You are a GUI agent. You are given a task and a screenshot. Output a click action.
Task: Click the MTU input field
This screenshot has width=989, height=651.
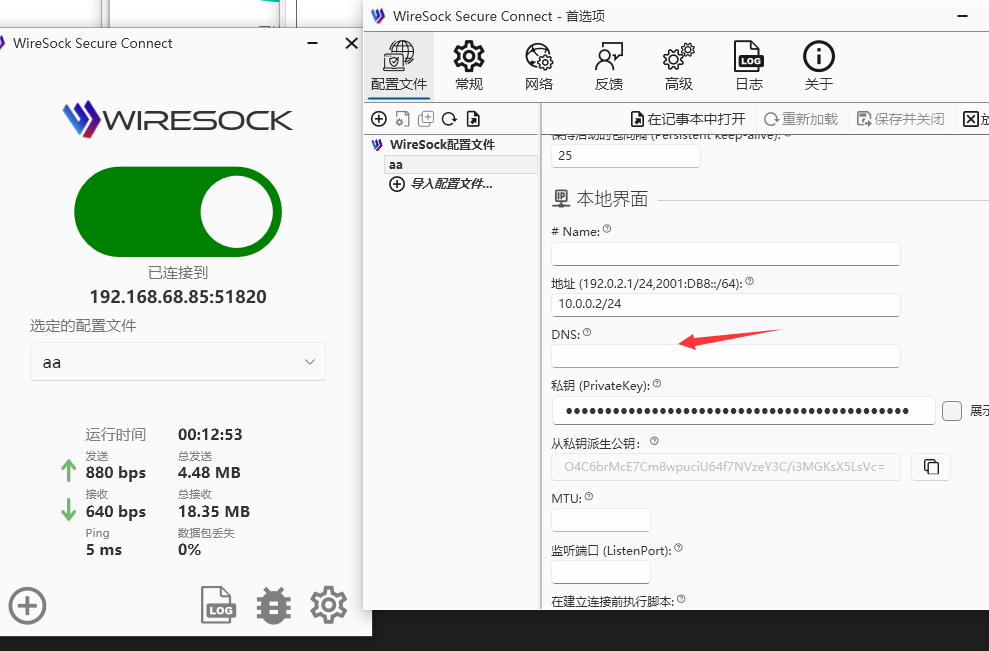click(x=600, y=520)
